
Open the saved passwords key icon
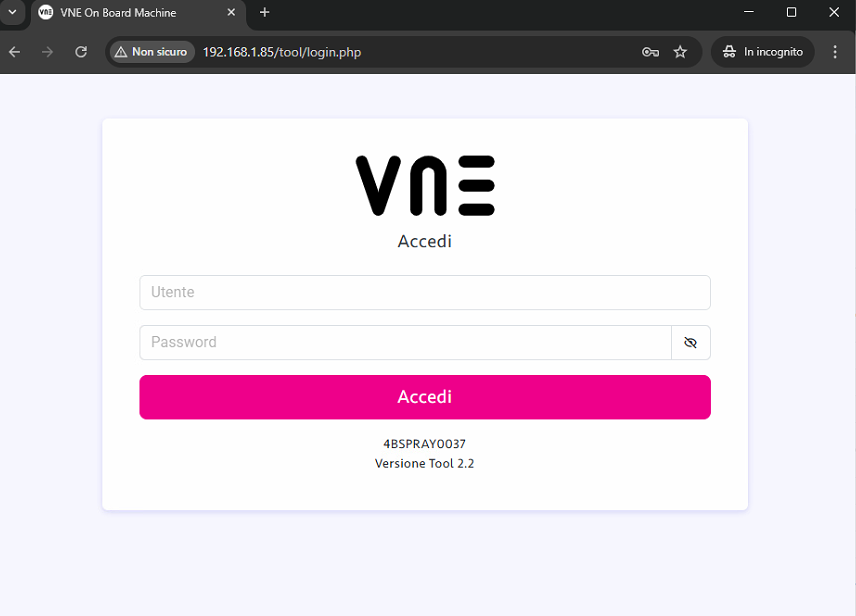650,52
